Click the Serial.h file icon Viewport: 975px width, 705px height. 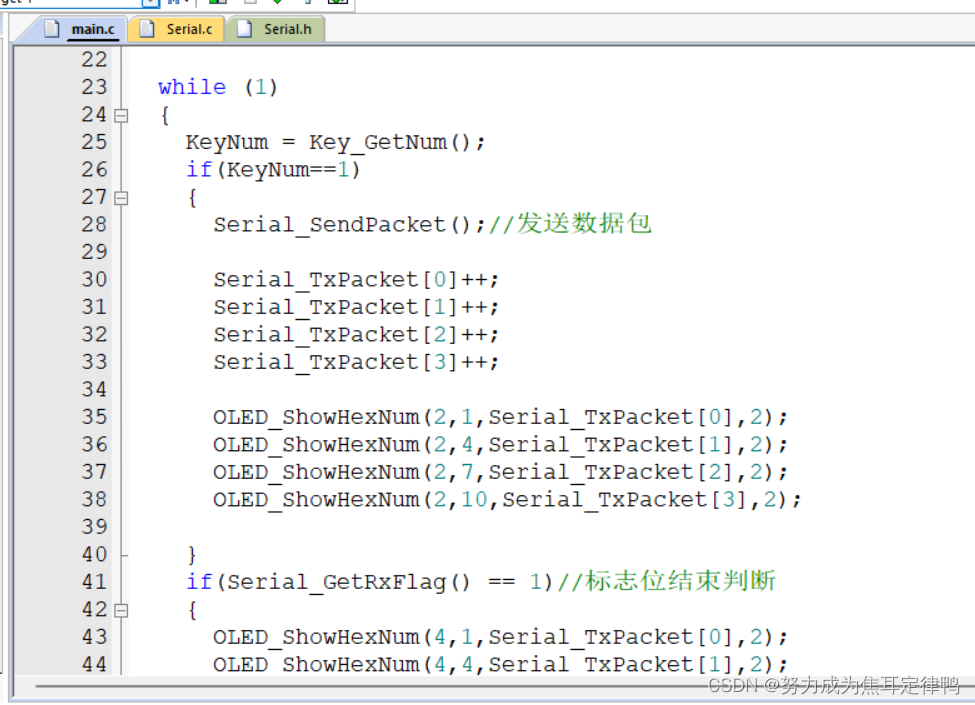pyautogui.click(x=245, y=29)
